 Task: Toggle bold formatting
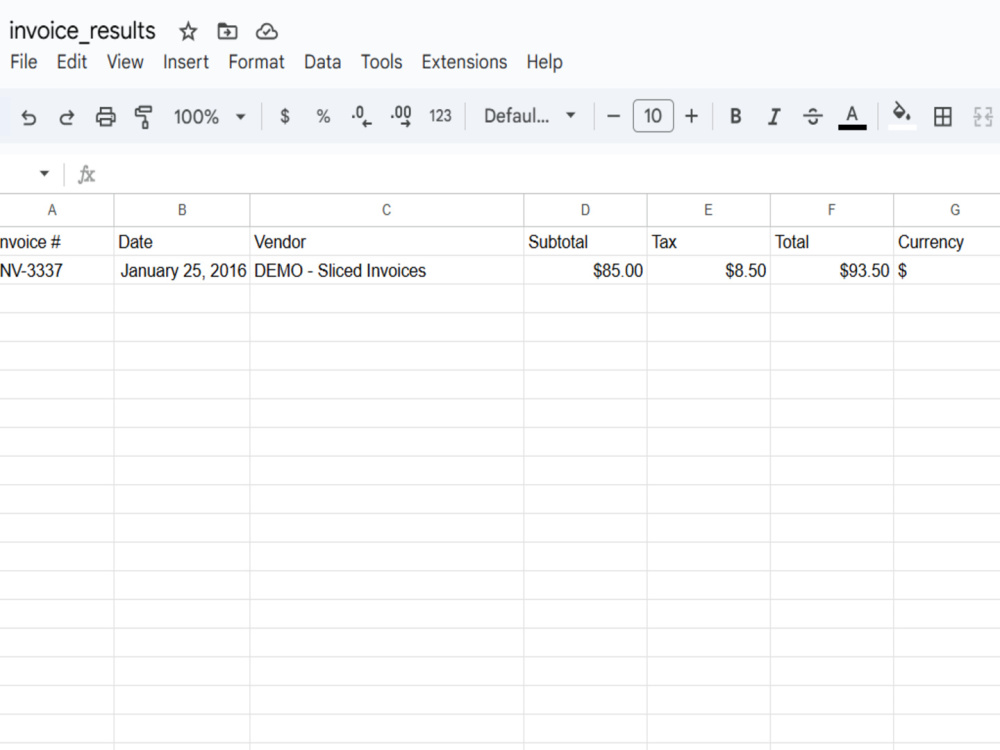[x=735, y=116]
